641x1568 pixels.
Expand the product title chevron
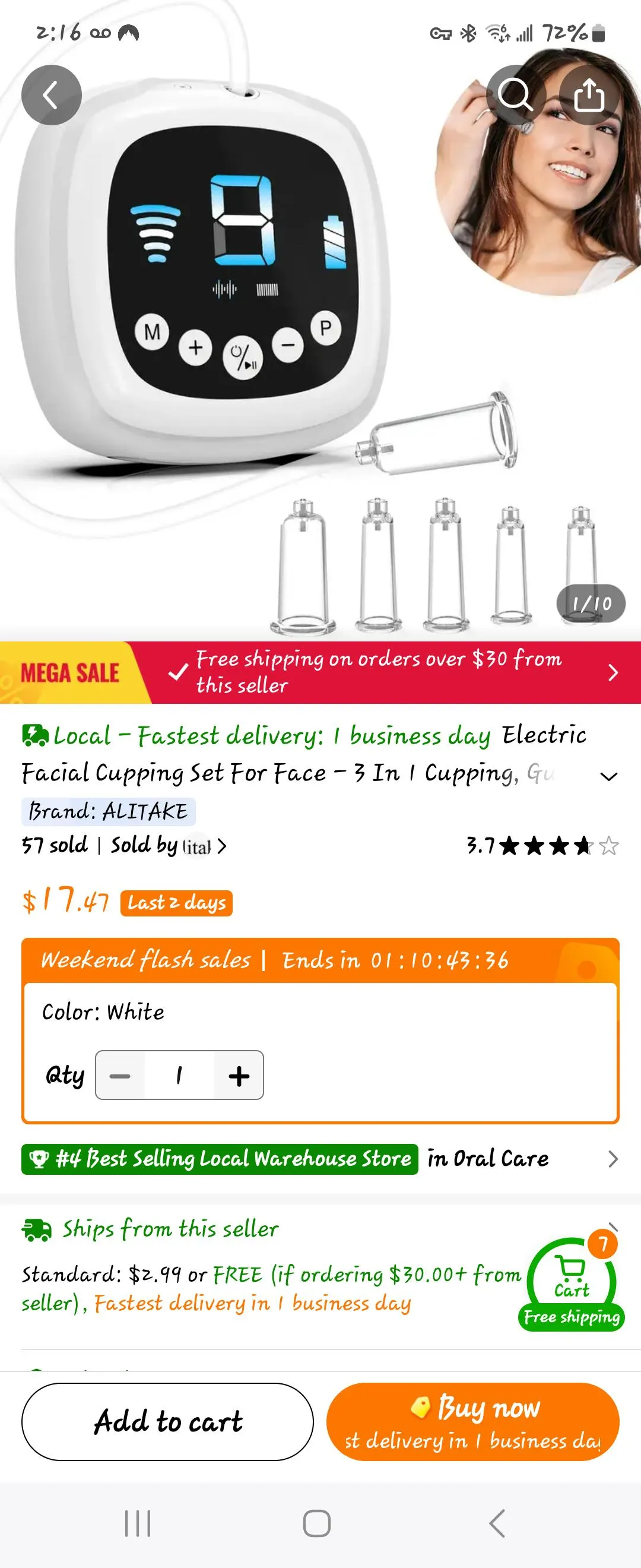coord(608,776)
